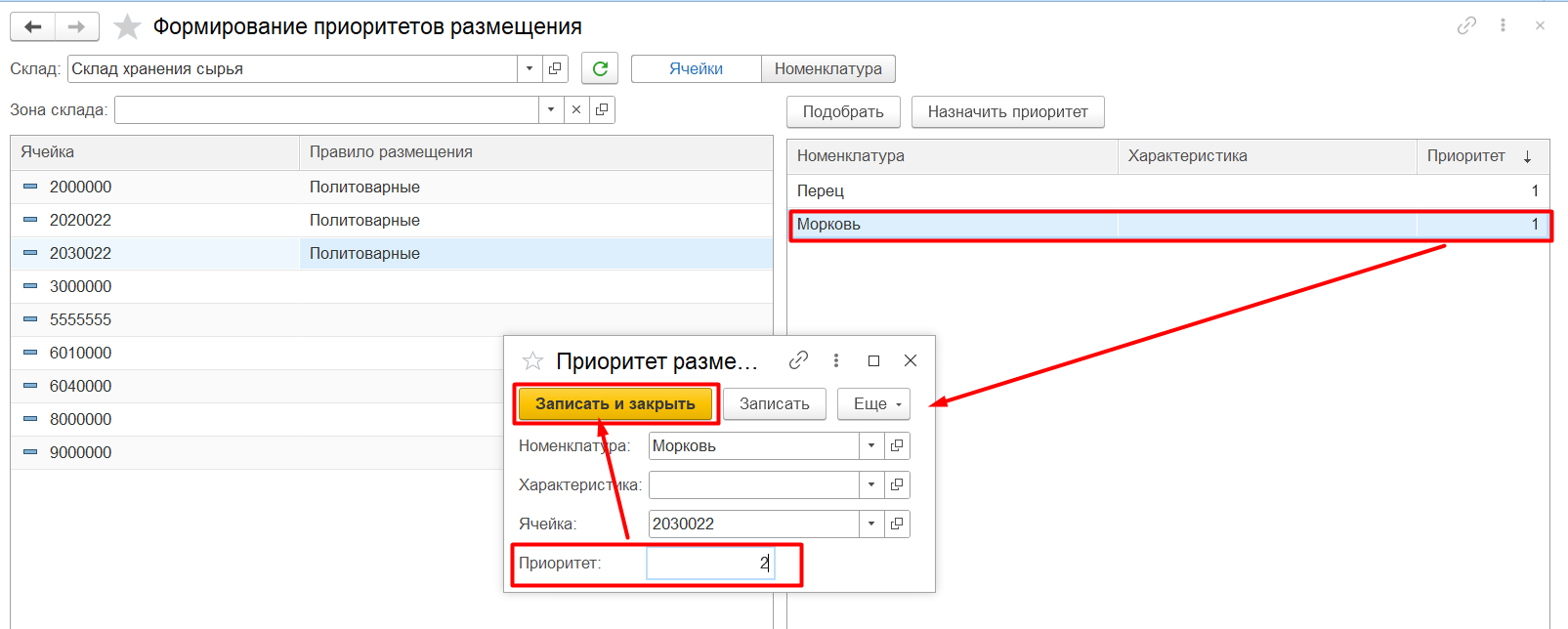Expand the Зона склада dropdown

551,109
